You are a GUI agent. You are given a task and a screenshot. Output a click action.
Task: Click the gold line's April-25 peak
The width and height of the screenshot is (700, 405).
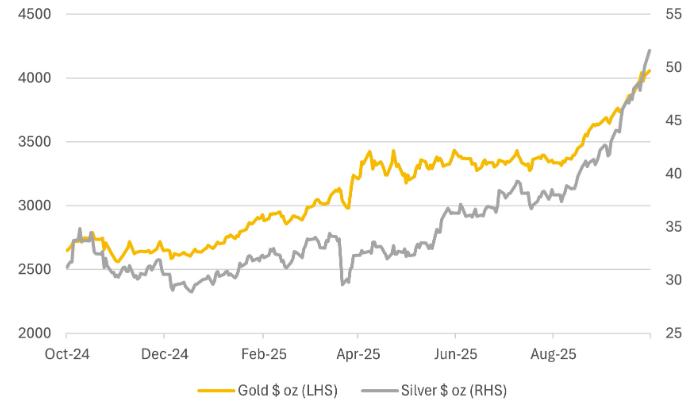pyautogui.click(x=370, y=152)
